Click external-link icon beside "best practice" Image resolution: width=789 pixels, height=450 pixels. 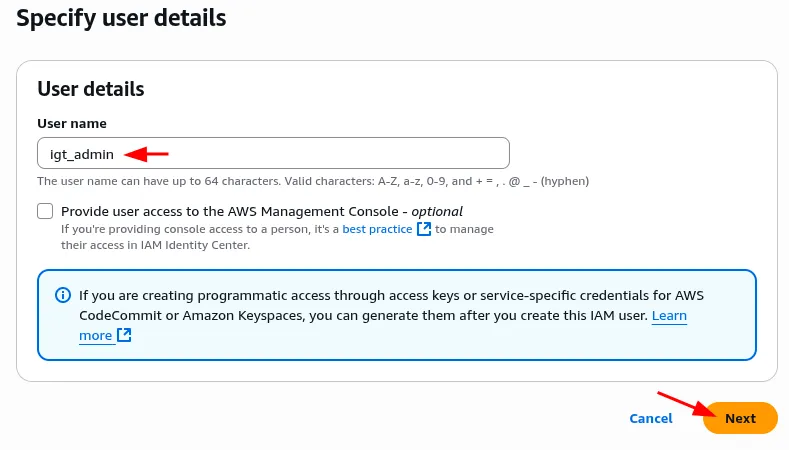click(424, 229)
